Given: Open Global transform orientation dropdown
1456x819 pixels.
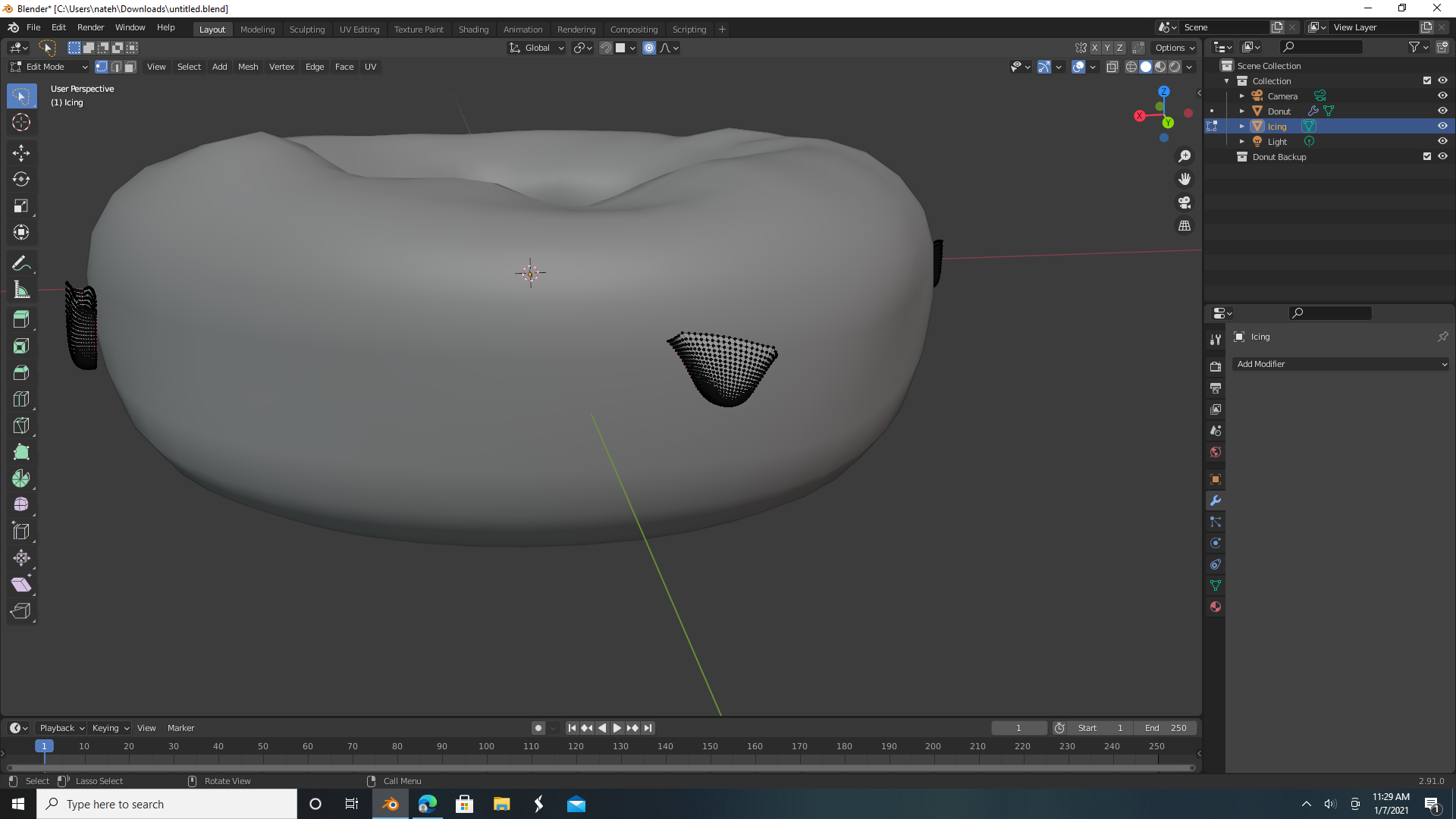Looking at the screenshot, I should 537,48.
